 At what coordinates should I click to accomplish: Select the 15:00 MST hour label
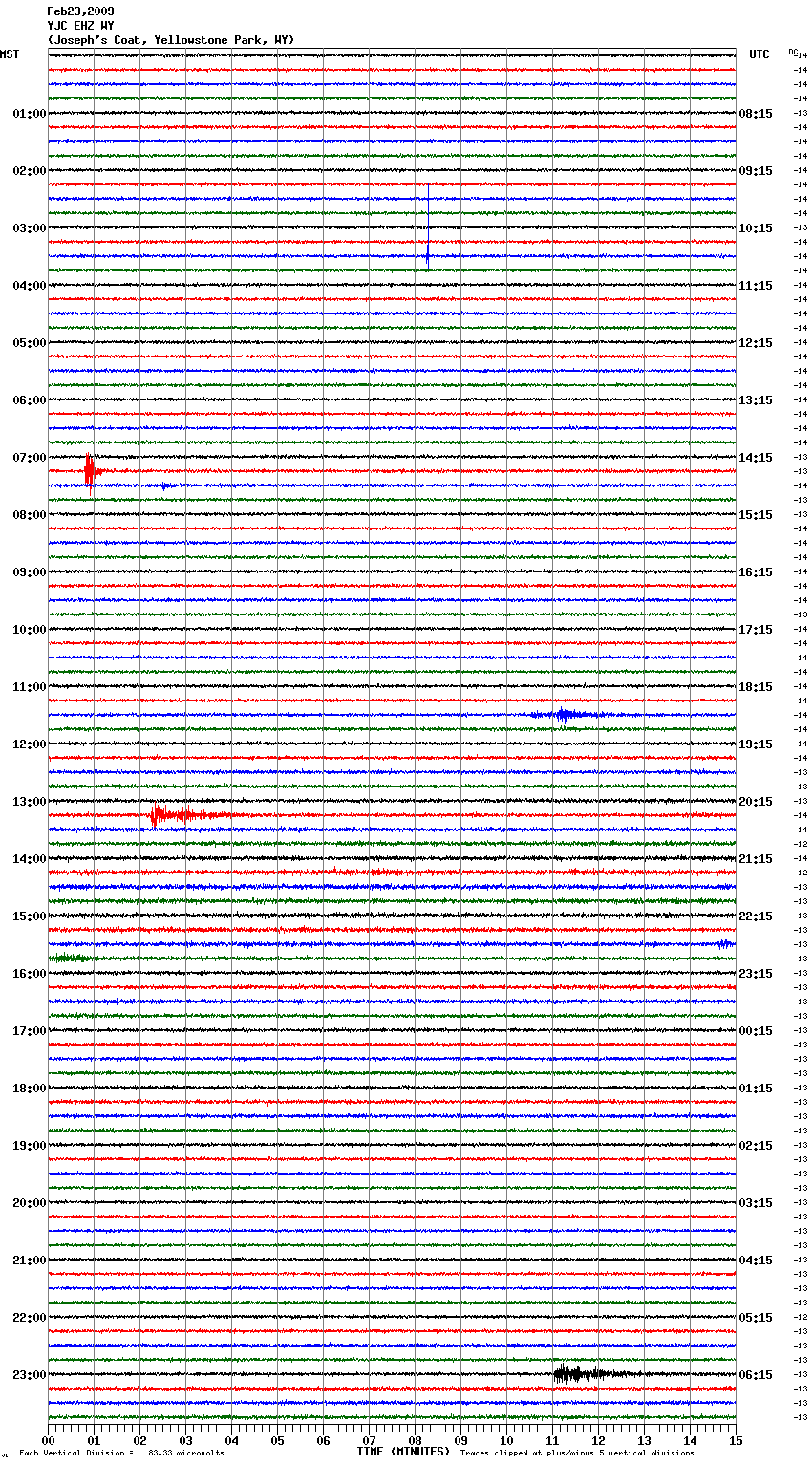click(x=30, y=916)
